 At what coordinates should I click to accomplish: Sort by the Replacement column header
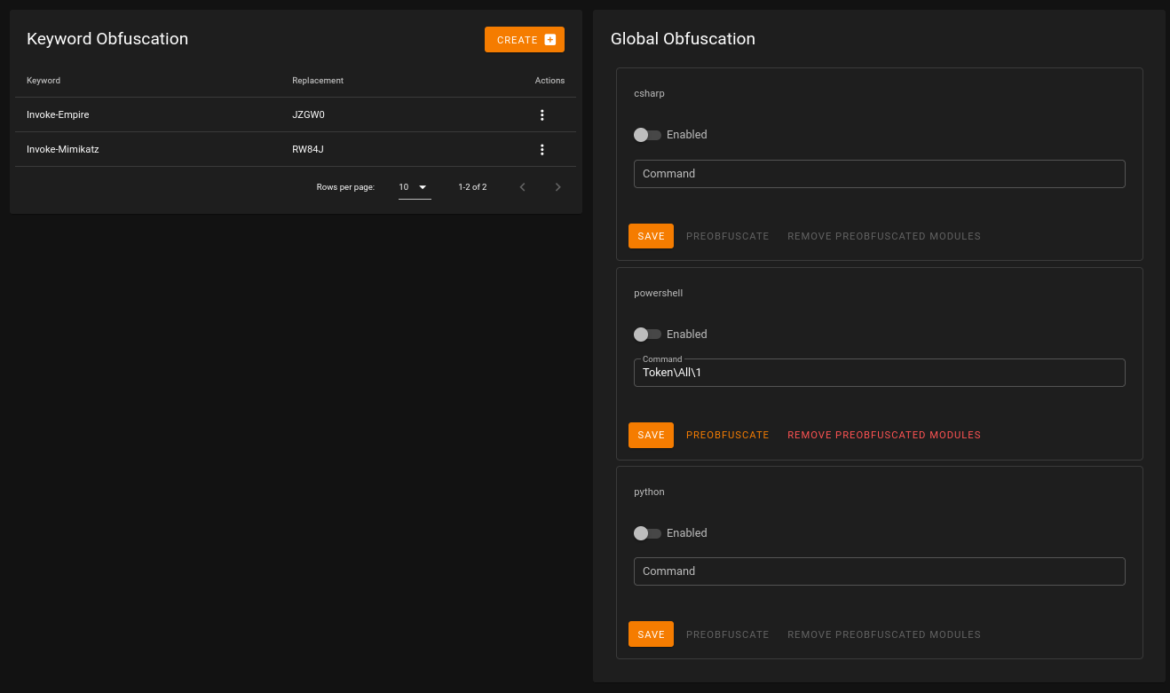point(317,80)
